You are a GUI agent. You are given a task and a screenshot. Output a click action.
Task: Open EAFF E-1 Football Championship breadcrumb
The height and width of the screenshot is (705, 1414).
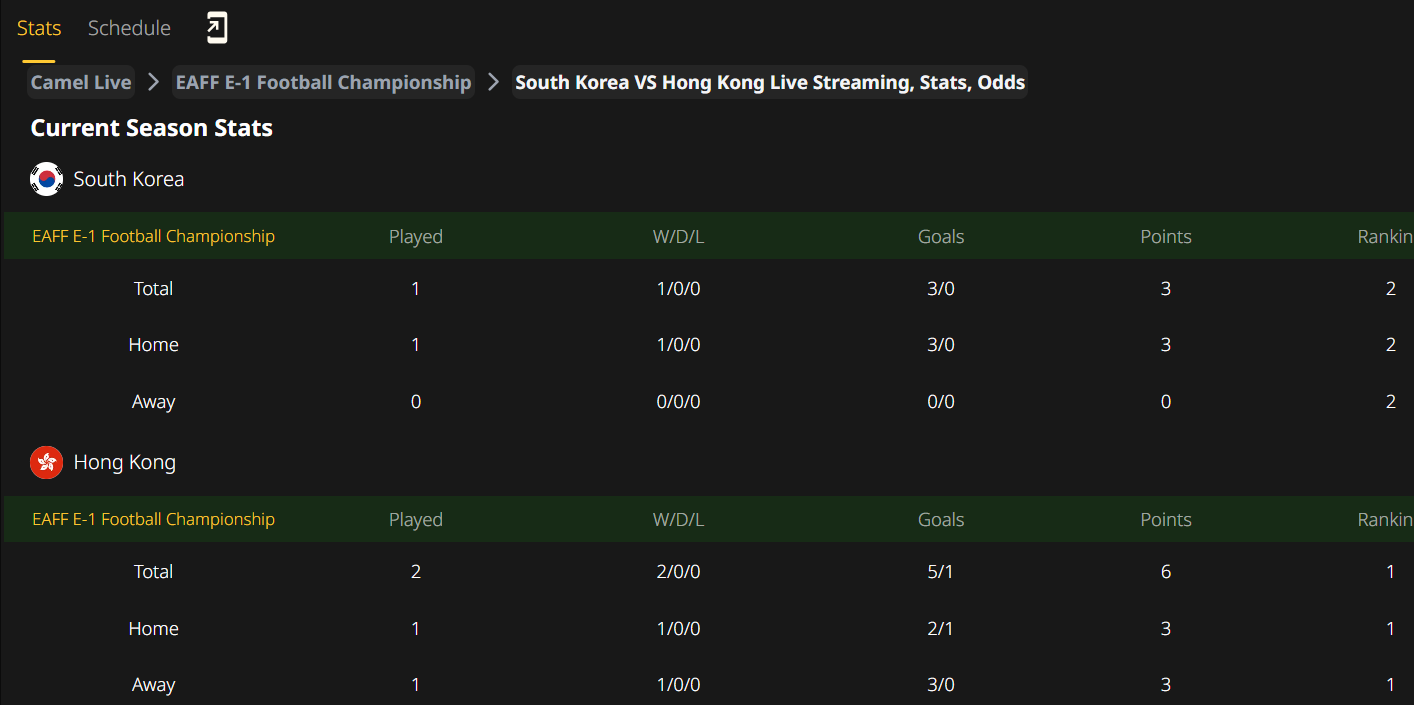(323, 82)
